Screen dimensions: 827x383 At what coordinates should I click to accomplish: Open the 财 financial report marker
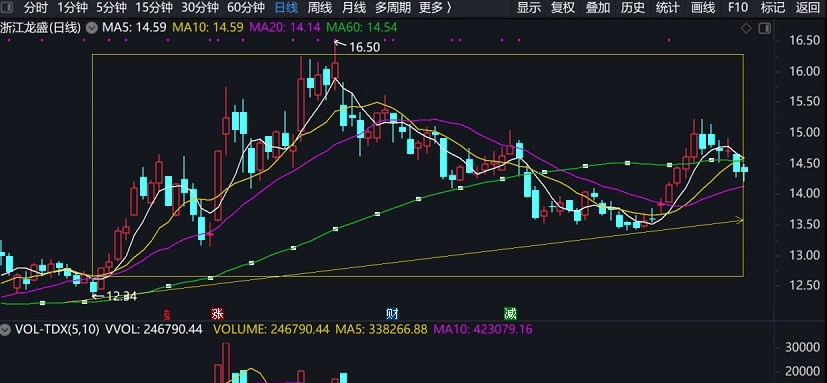click(392, 314)
